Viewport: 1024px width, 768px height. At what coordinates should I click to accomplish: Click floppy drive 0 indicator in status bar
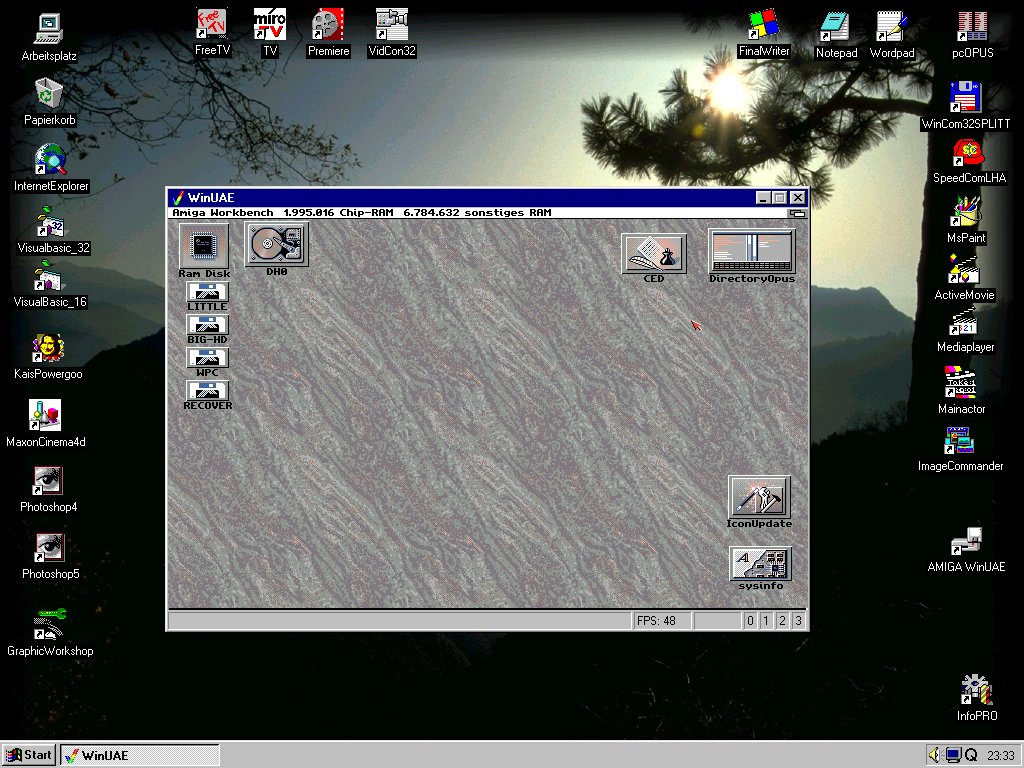pos(750,620)
